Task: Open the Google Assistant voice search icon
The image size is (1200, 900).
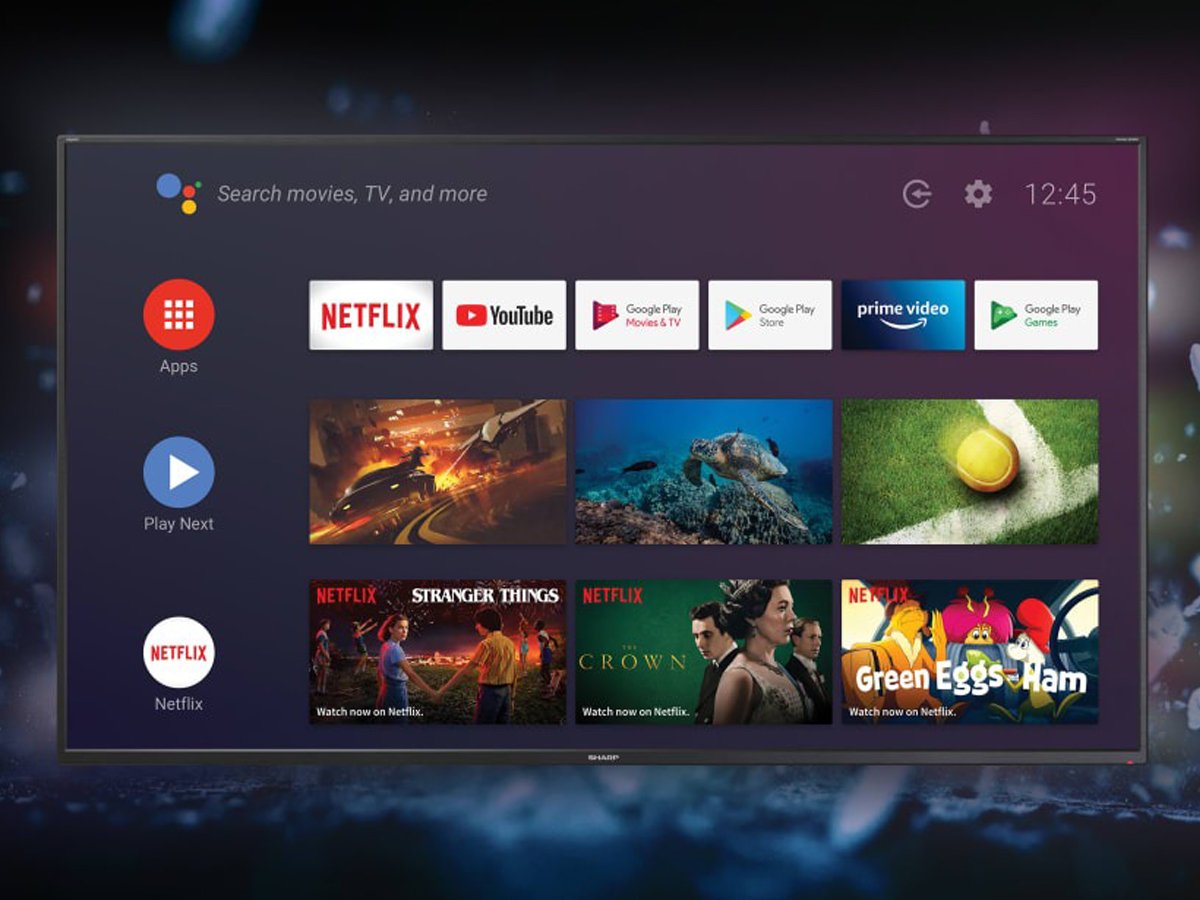Action: coord(178,193)
